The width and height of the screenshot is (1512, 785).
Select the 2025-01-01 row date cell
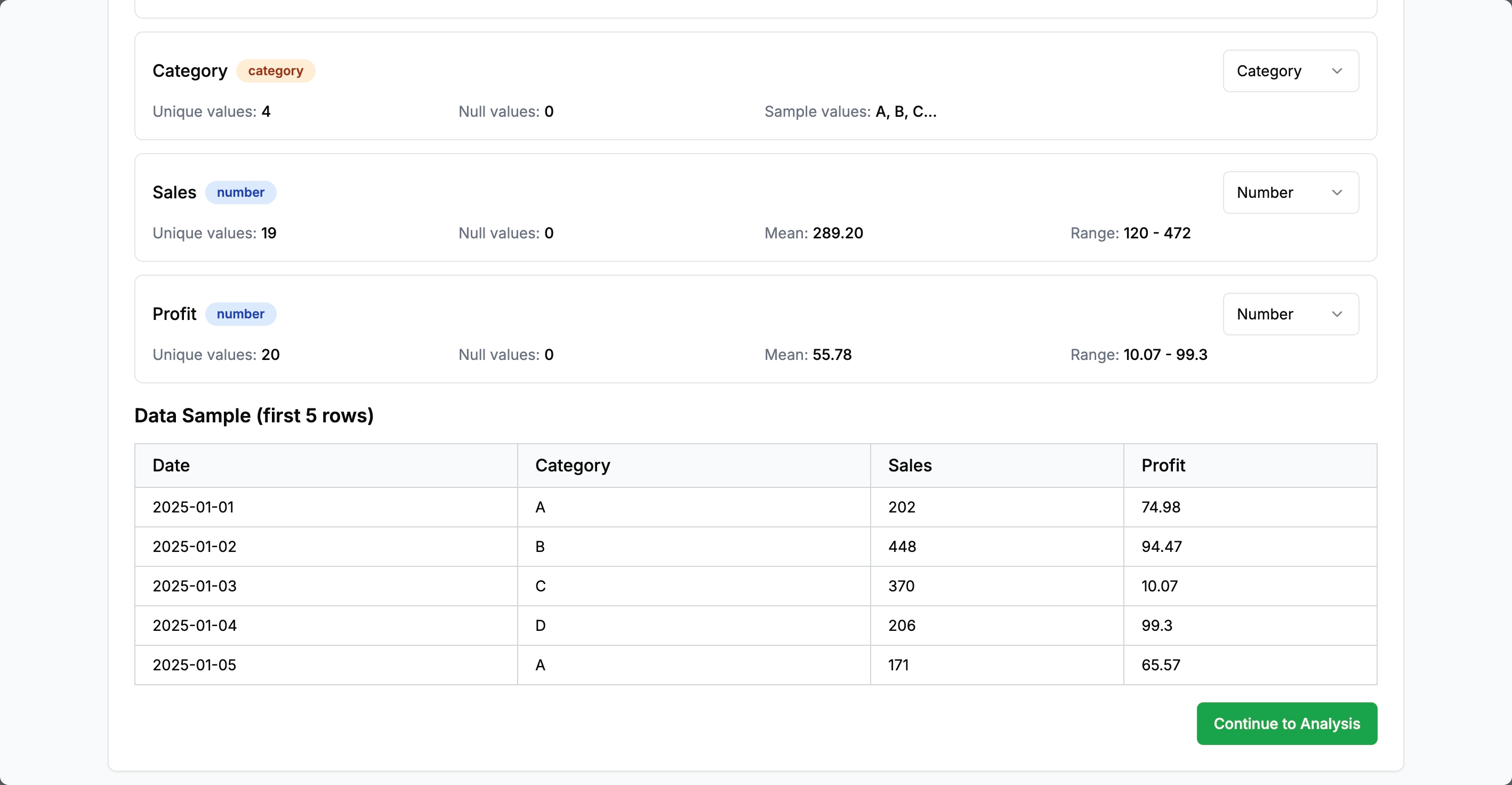click(x=193, y=507)
